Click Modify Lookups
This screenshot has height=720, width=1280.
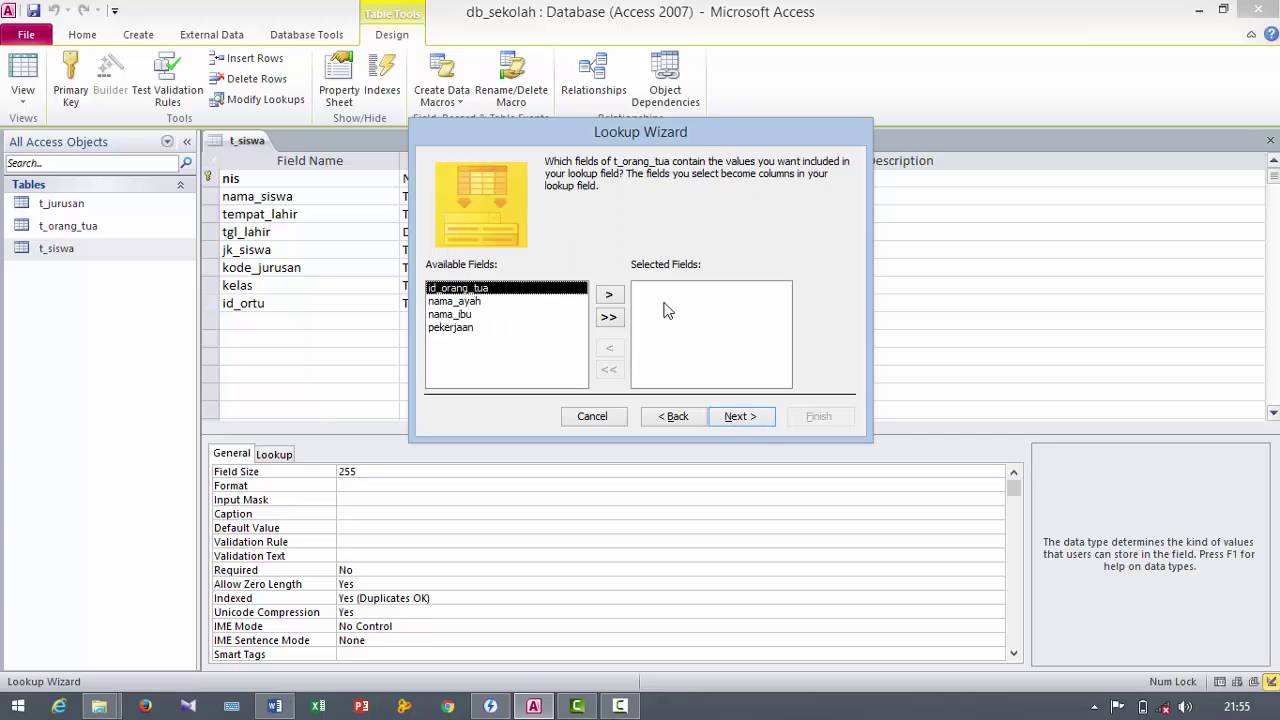(x=256, y=100)
